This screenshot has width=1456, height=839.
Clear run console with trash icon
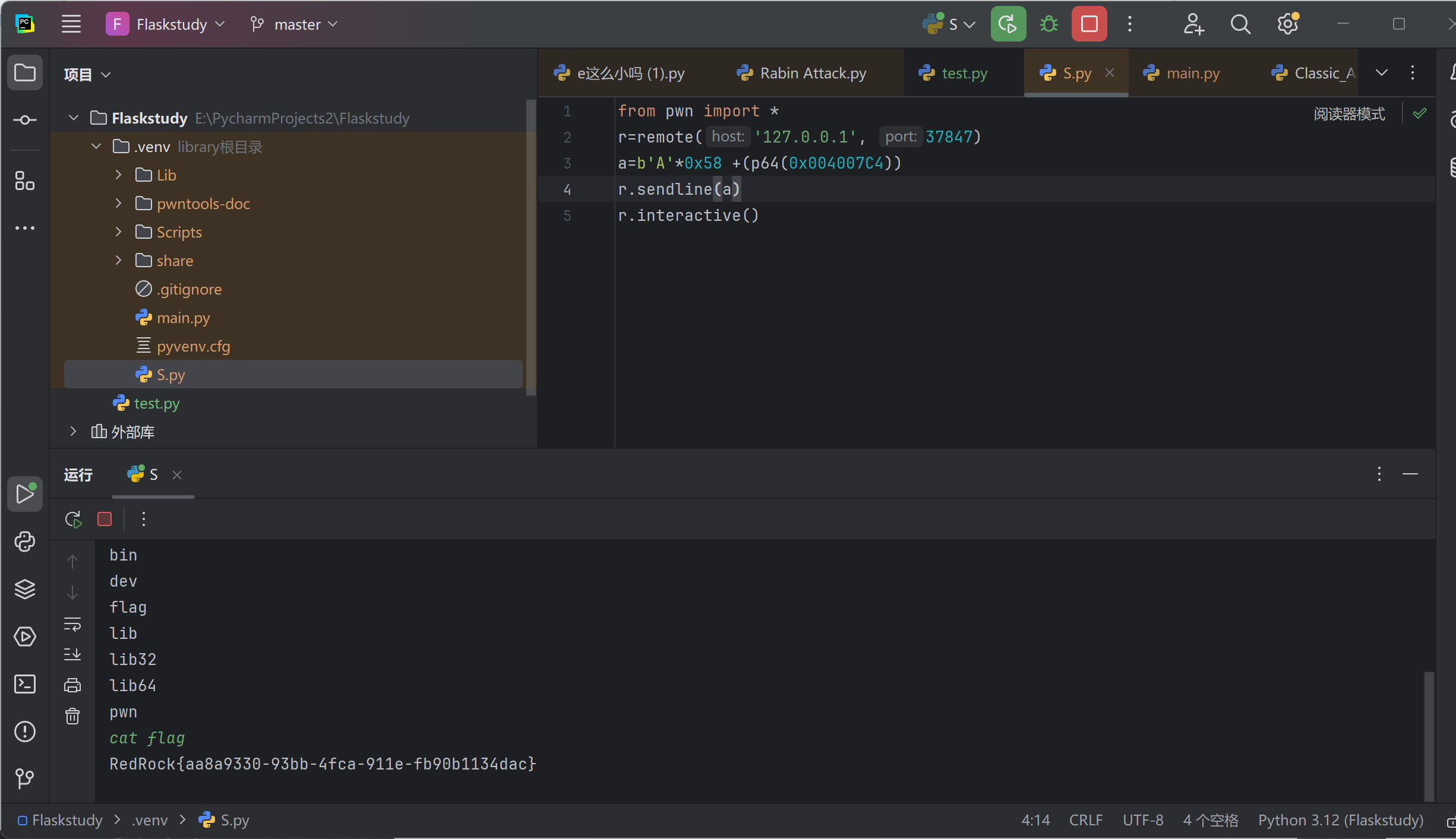pyautogui.click(x=72, y=716)
